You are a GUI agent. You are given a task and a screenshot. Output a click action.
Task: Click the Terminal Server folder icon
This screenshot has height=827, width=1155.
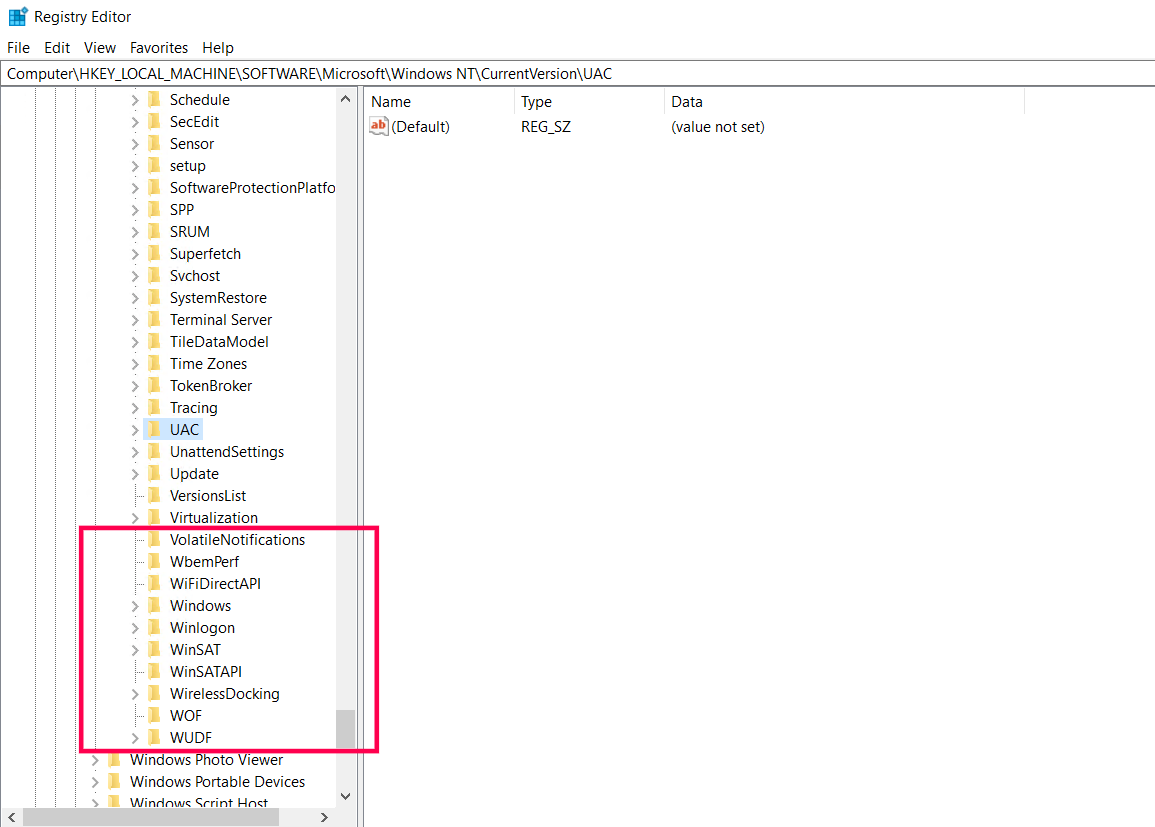(154, 320)
